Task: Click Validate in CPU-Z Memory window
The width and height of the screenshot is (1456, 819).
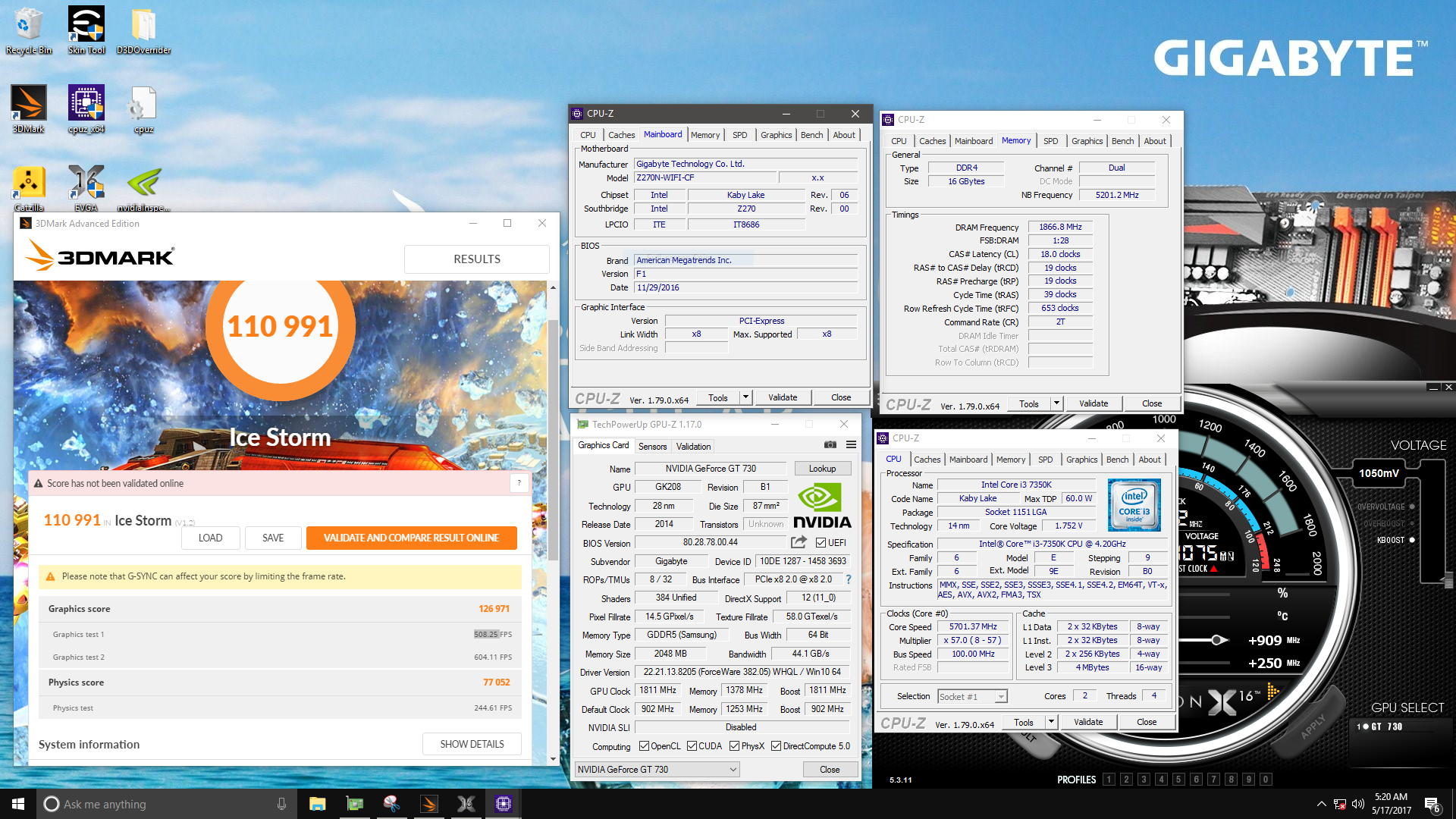Action: click(1093, 403)
